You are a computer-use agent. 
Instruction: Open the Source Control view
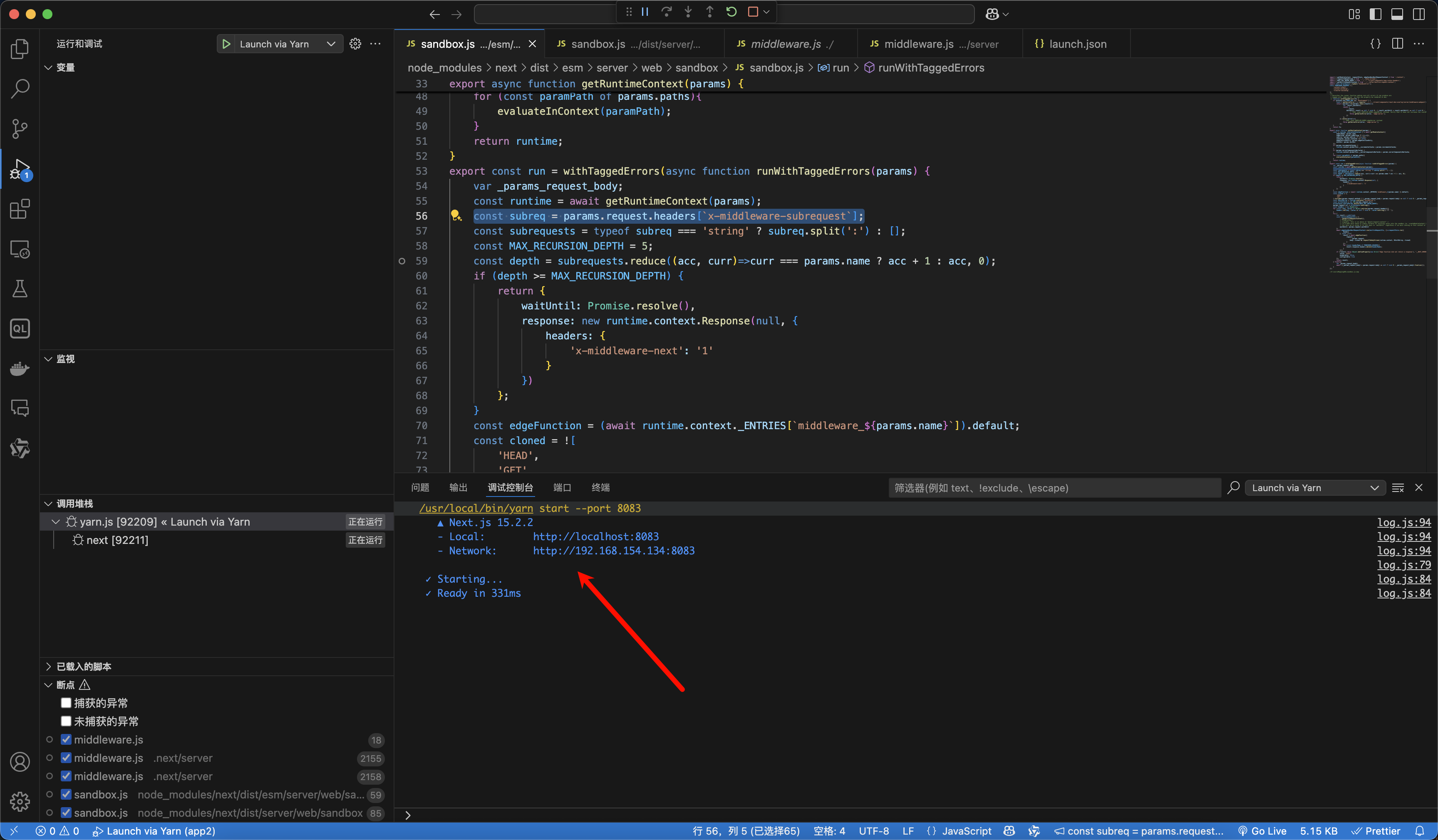(20, 128)
